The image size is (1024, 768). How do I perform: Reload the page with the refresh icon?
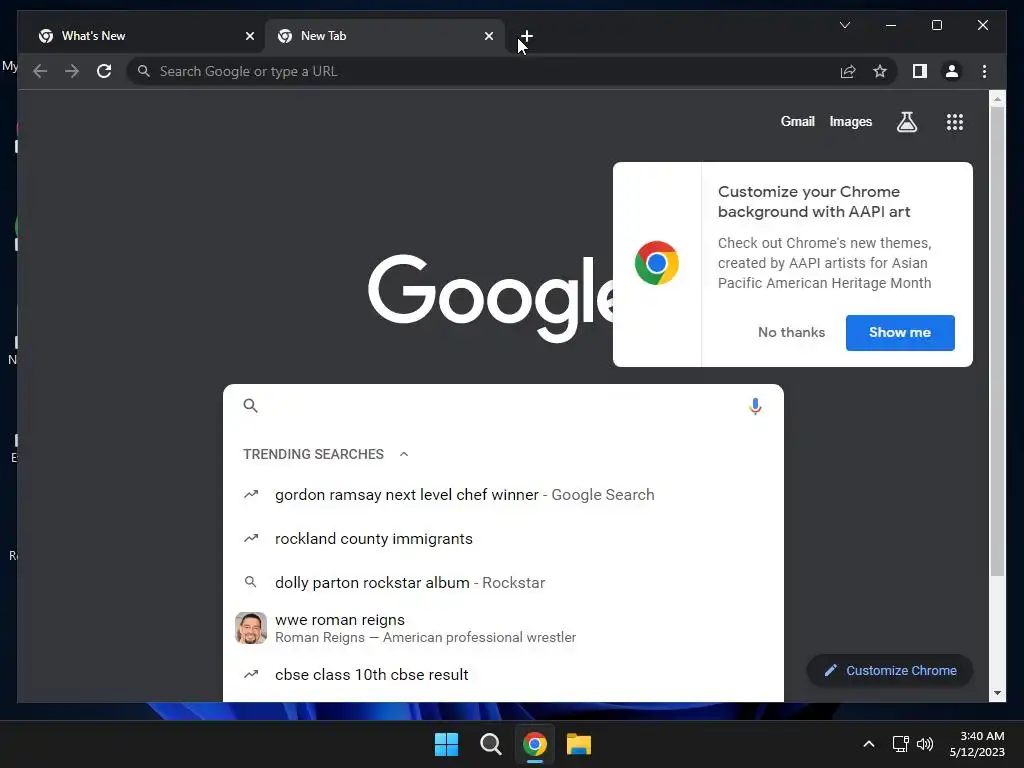tap(104, 71)
